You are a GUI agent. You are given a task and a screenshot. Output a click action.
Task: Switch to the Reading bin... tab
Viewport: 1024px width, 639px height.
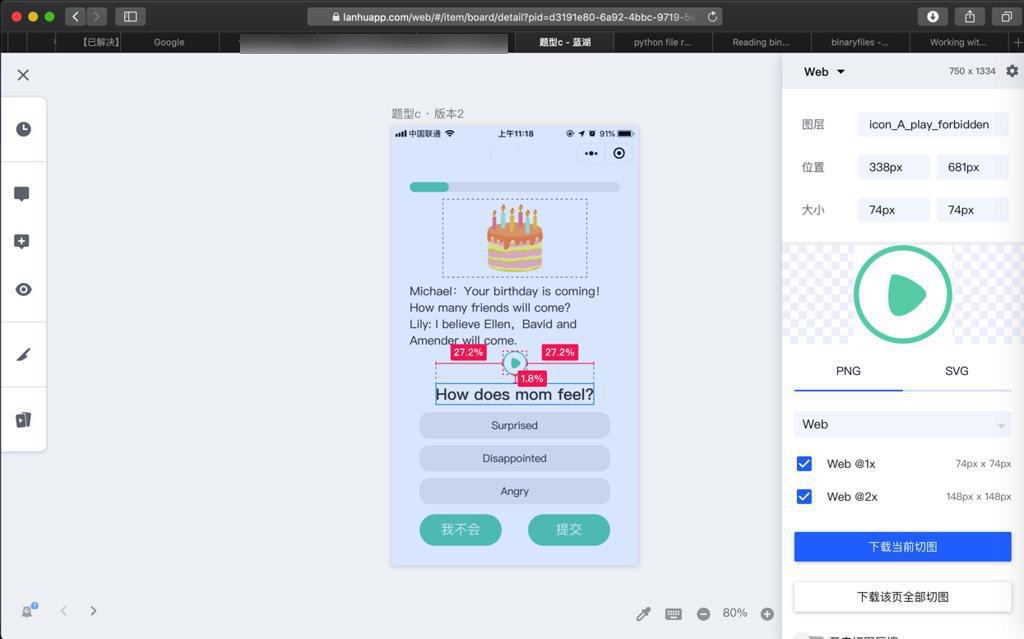coord(761,42)
